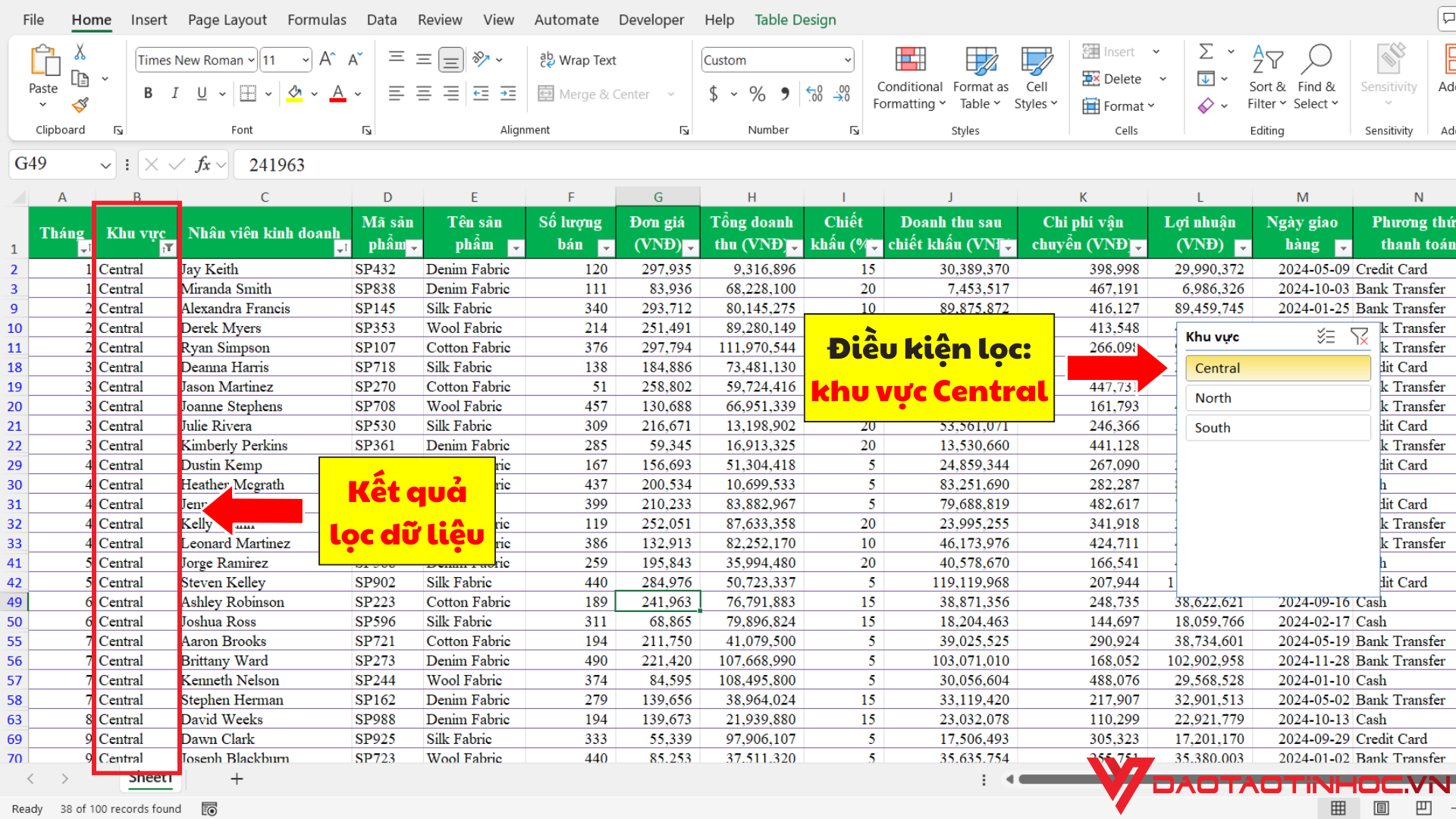This screenshot has width=1456, height=819.
Task: Open the Formulas ribbon tab
Action: click(x=316, y=19)
